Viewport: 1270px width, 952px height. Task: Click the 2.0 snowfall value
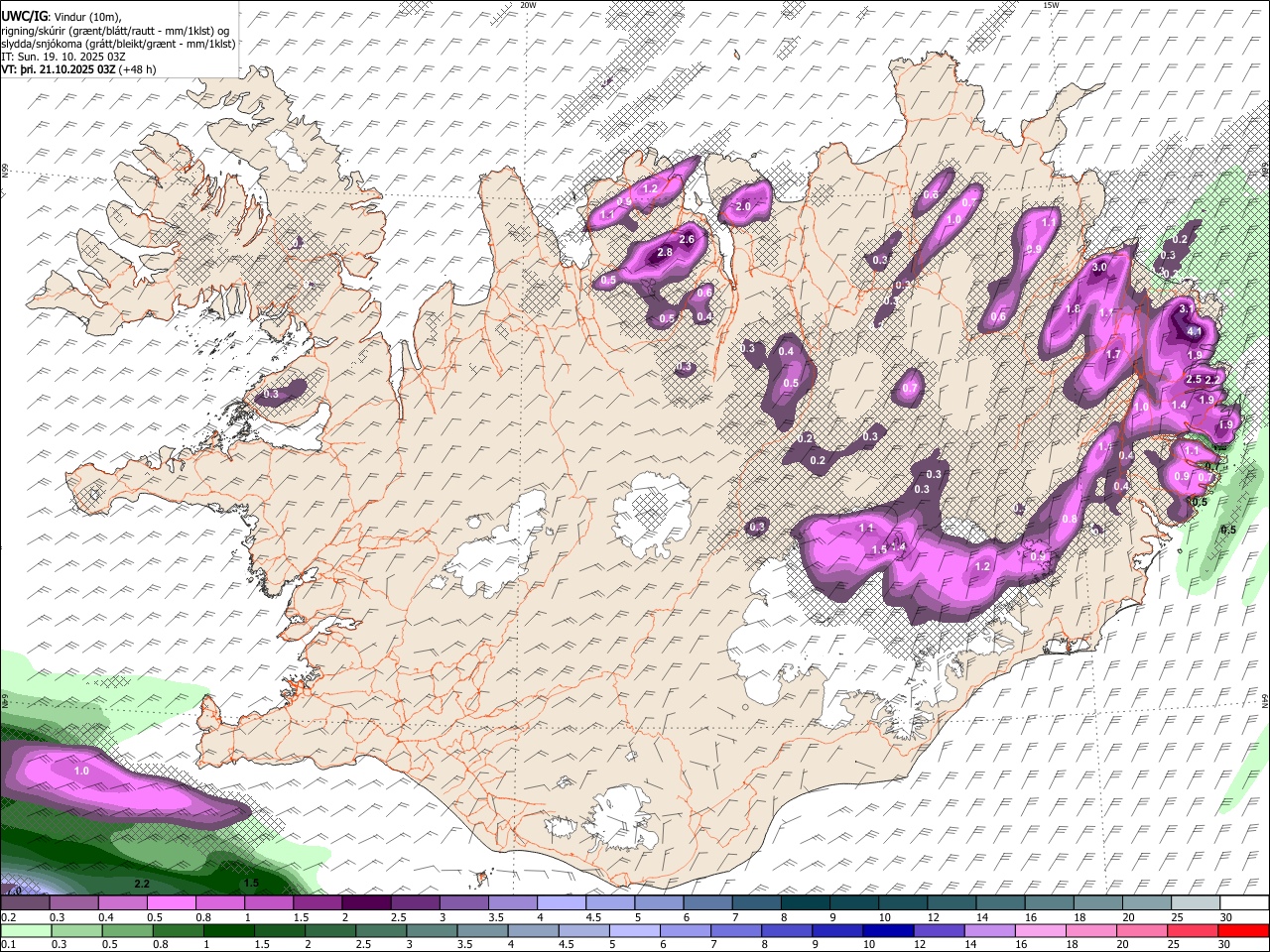(742, 206)
